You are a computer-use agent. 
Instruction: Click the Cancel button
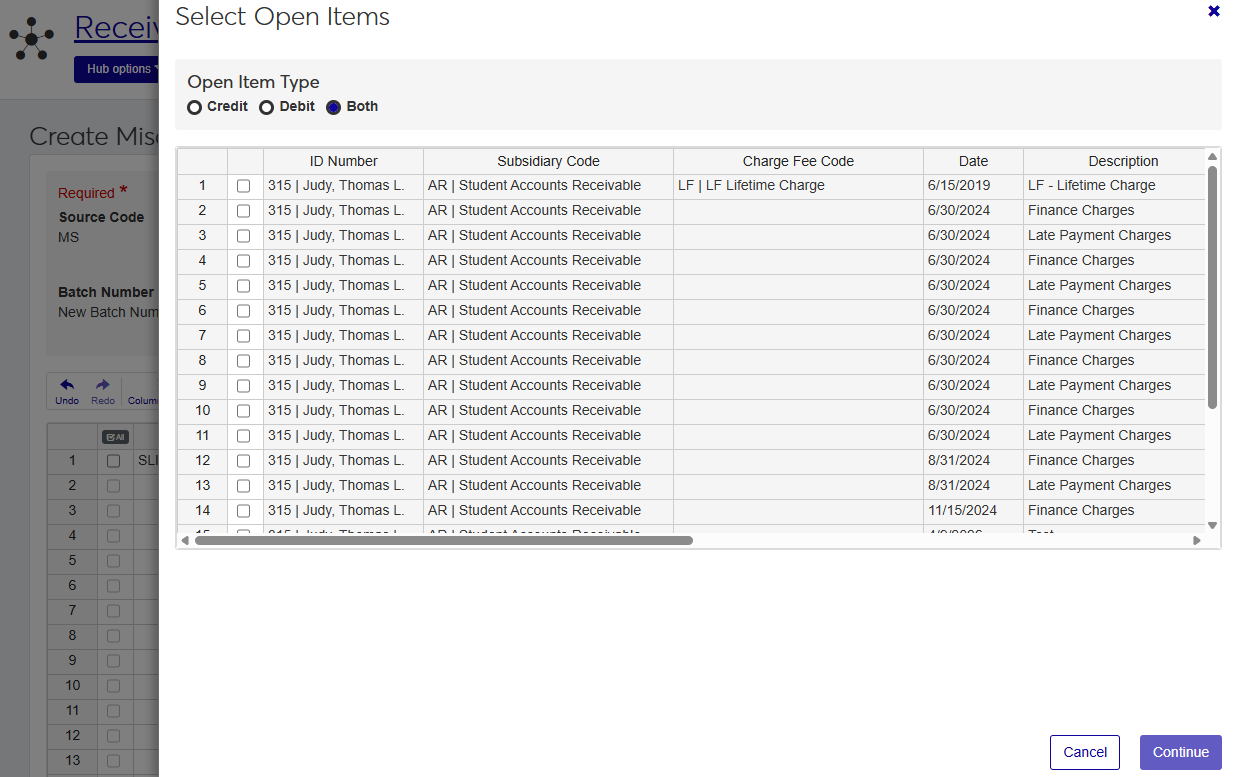pos(1085,752)
